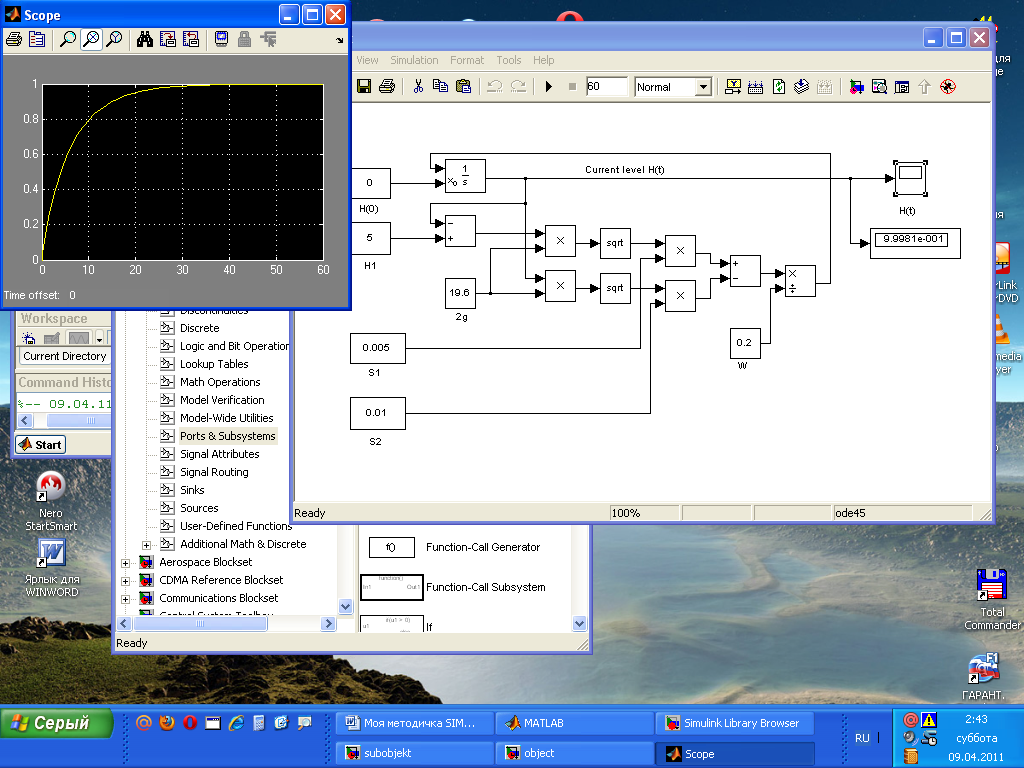
Task: Switch to Simulink Library Browser taskbar button
Action: tap(735, 723)
